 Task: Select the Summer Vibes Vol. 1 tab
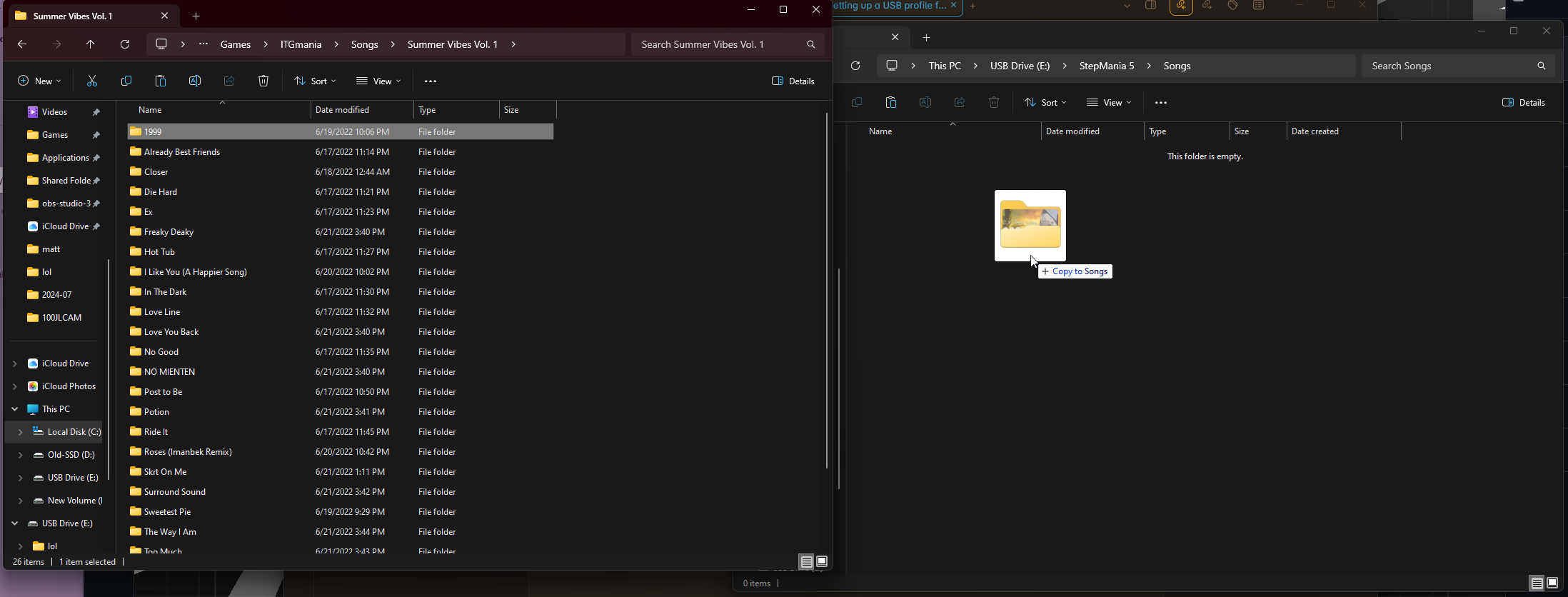(73, 16)
